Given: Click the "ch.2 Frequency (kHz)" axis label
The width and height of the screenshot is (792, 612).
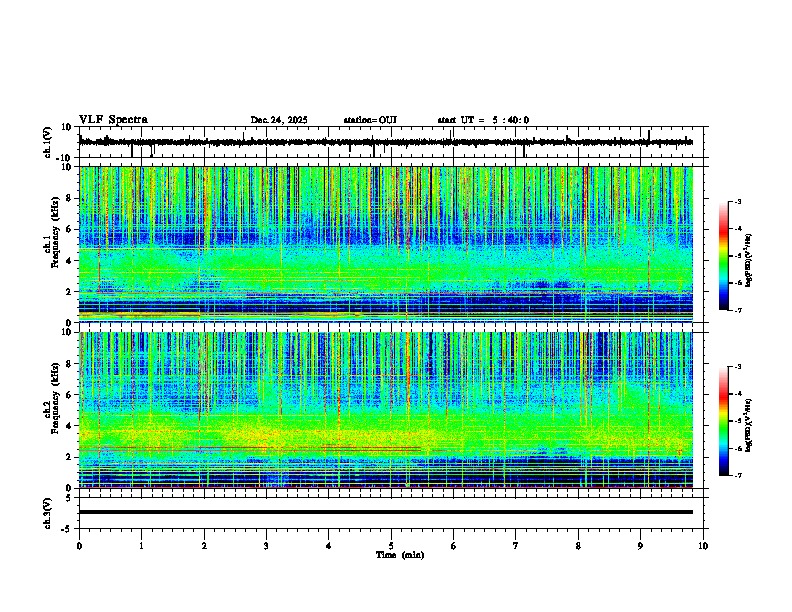Looking at the screenshot, I should pos(52,398).
